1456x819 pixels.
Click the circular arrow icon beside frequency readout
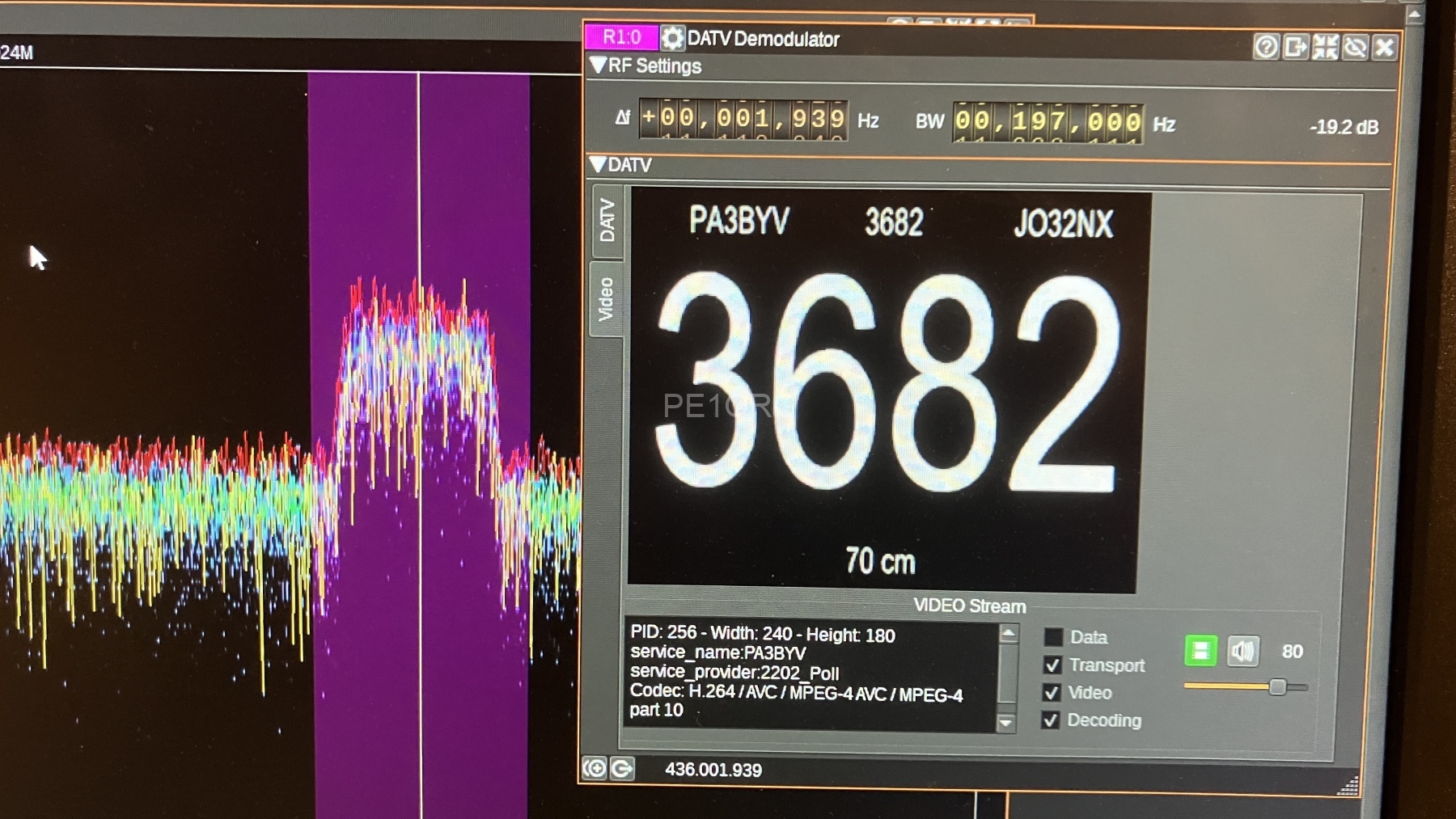[622, 768]
